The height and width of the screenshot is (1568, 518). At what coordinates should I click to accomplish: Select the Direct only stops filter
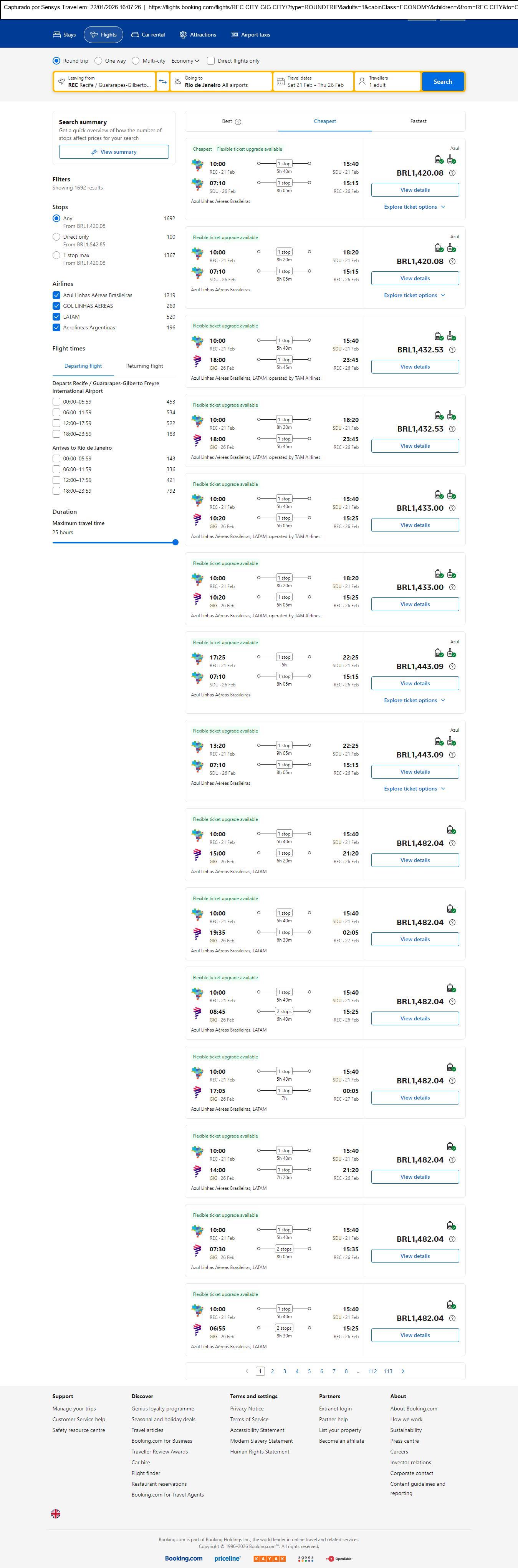point(56,237)
